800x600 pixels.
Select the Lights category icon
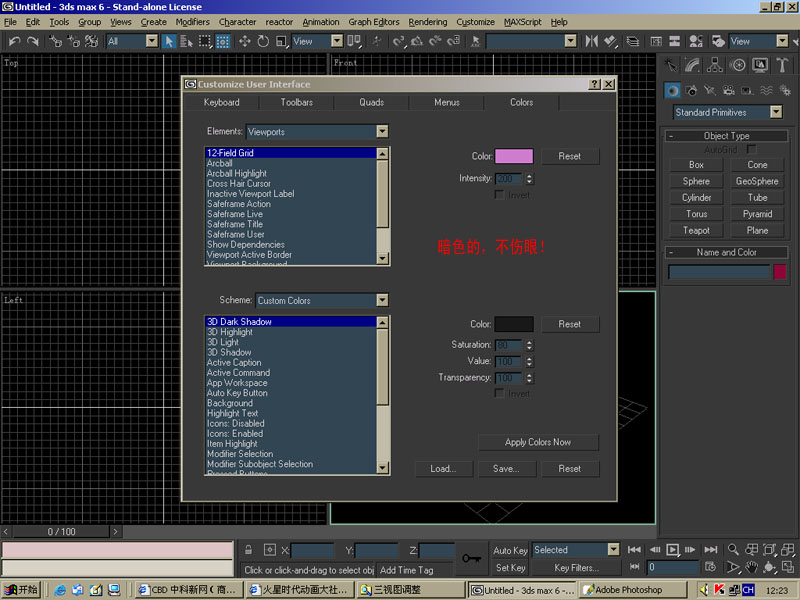(x=710, y=91)
